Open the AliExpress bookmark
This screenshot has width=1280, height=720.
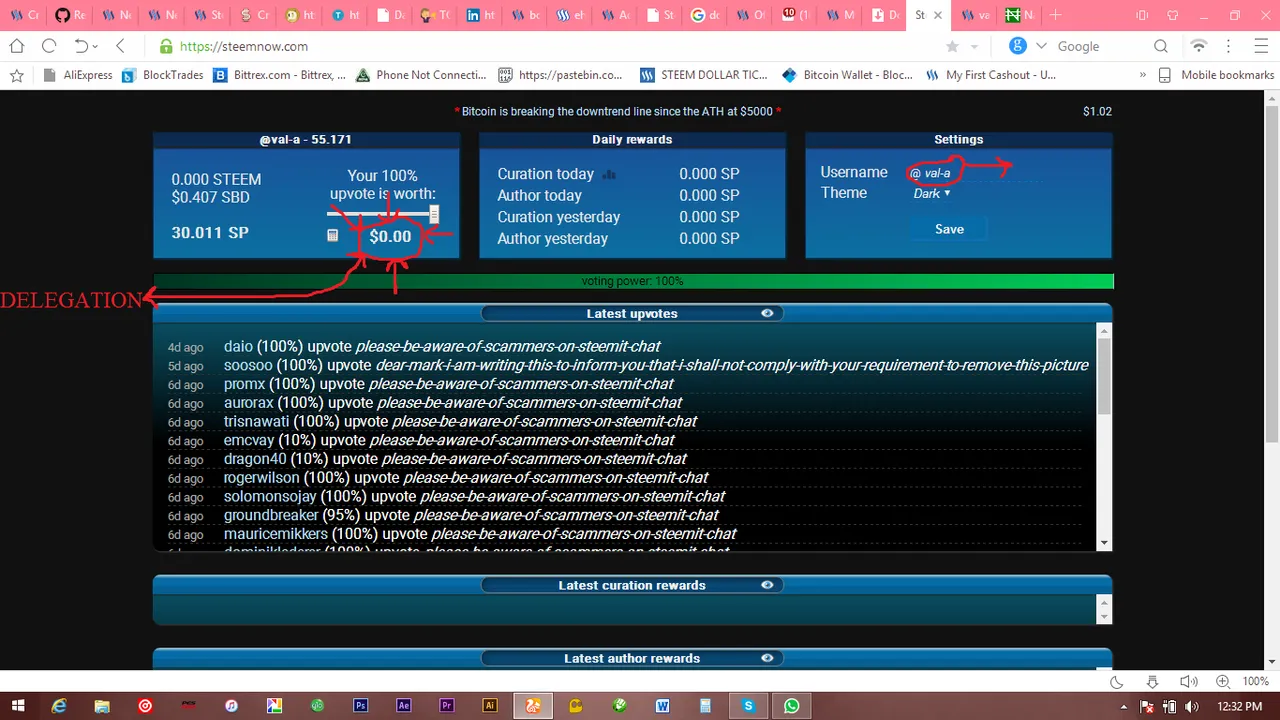coord(78,75)
